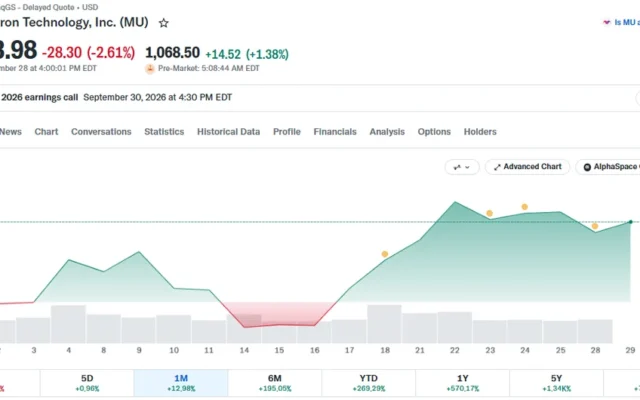Switch to the Chart tab
Screen dimensions: 640x400
pos(46,132)
